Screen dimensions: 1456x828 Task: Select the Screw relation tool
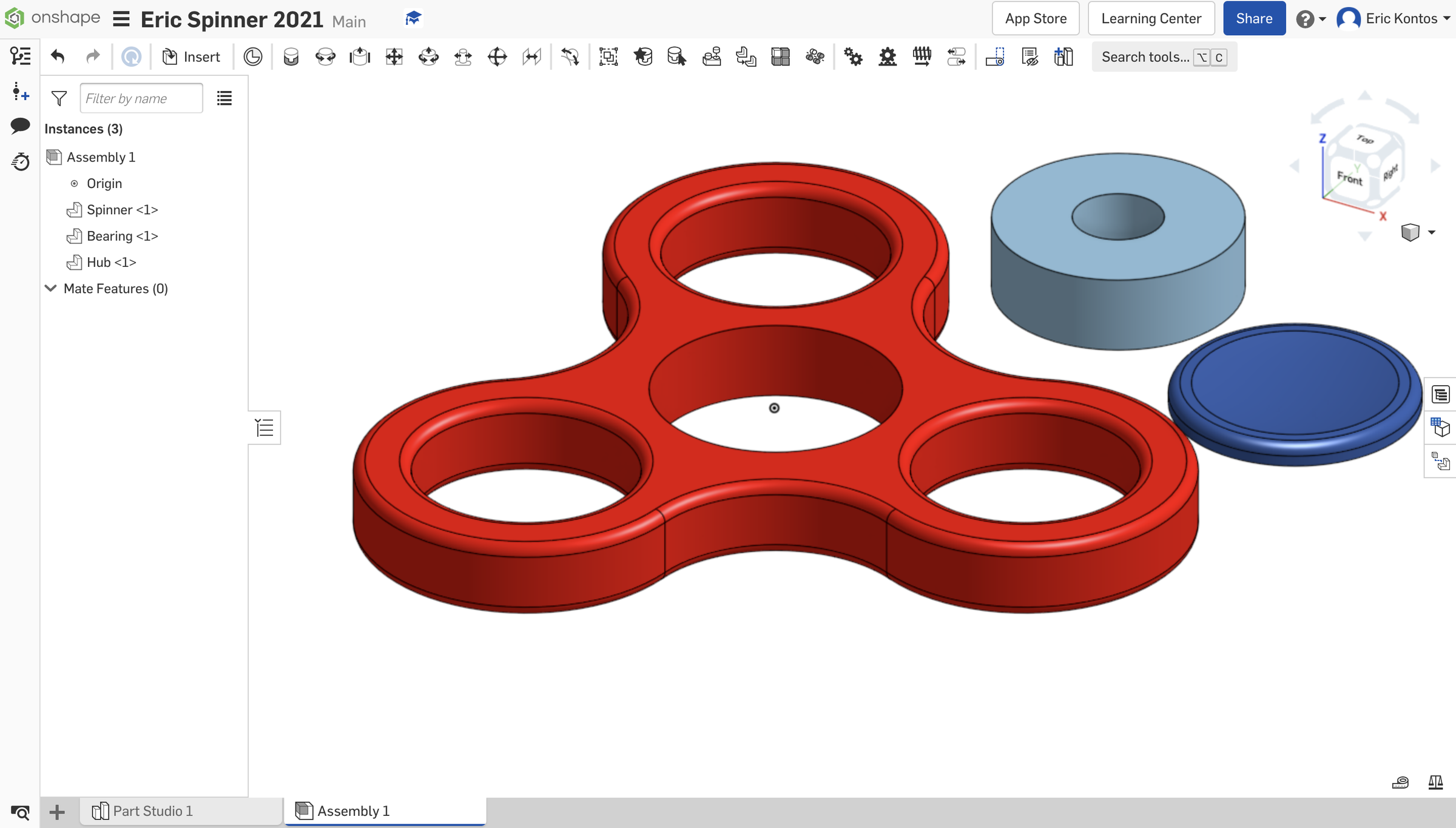coord(922,56)
